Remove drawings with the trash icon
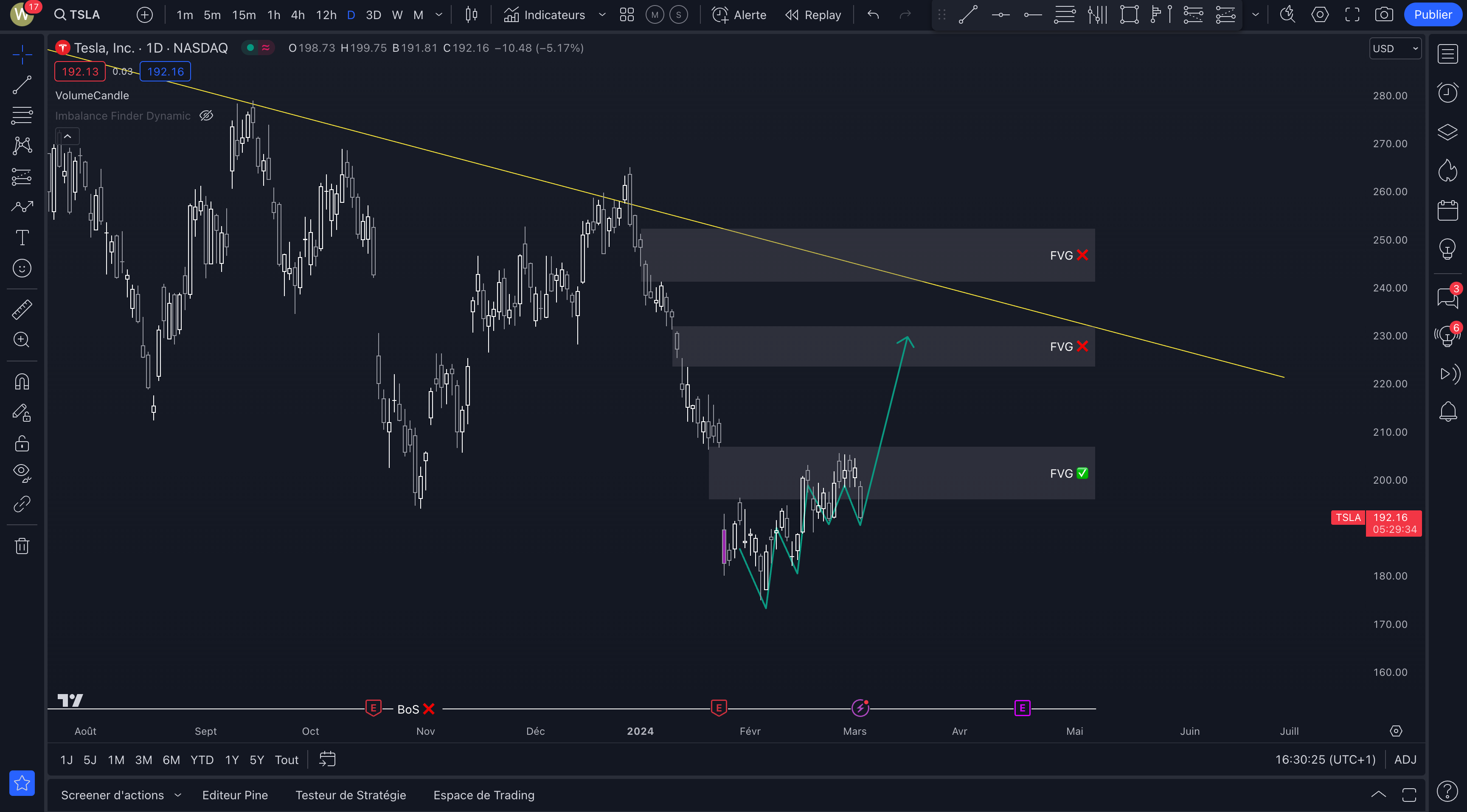Screen dimensions: 1467x812 tap(22, 546)
